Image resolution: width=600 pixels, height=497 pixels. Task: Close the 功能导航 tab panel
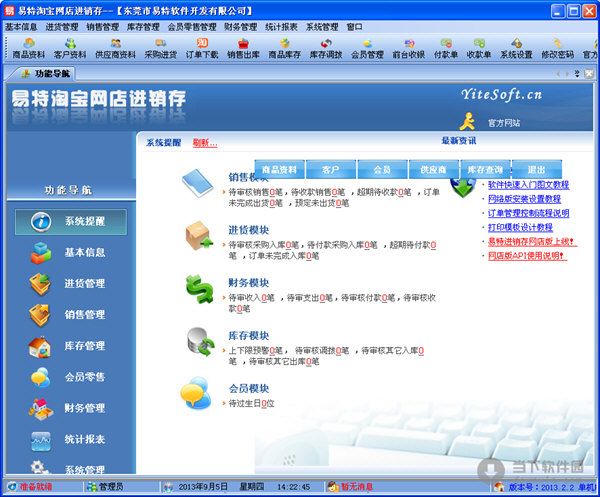click(589, 73)
